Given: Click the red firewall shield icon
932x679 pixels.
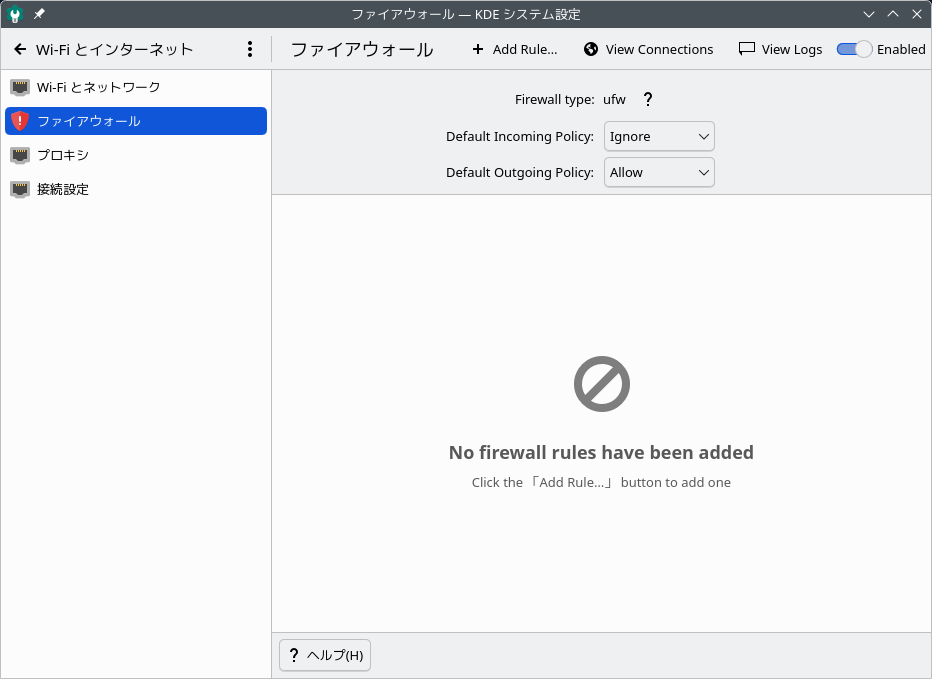Looking at the screenshot, I should (x=20, y=121).
